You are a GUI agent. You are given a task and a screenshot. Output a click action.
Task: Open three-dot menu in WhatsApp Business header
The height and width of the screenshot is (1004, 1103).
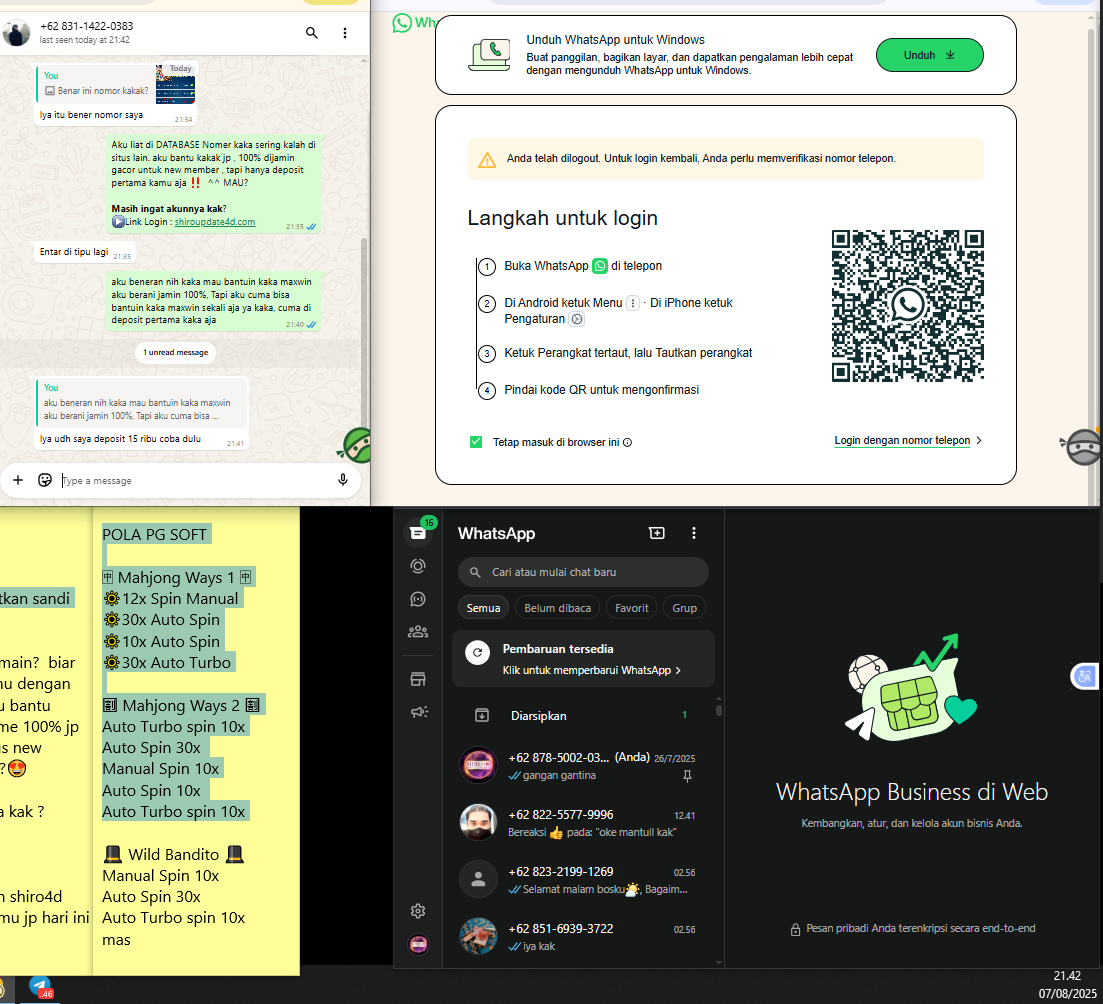[694, 533]
